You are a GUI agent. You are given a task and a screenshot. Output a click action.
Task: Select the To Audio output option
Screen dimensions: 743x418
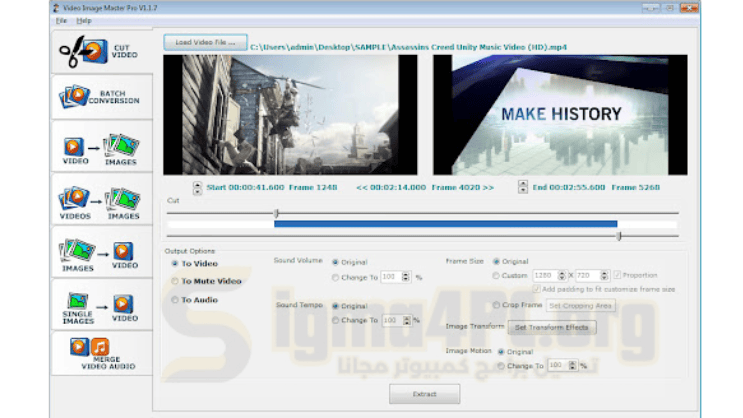[175, 299]
